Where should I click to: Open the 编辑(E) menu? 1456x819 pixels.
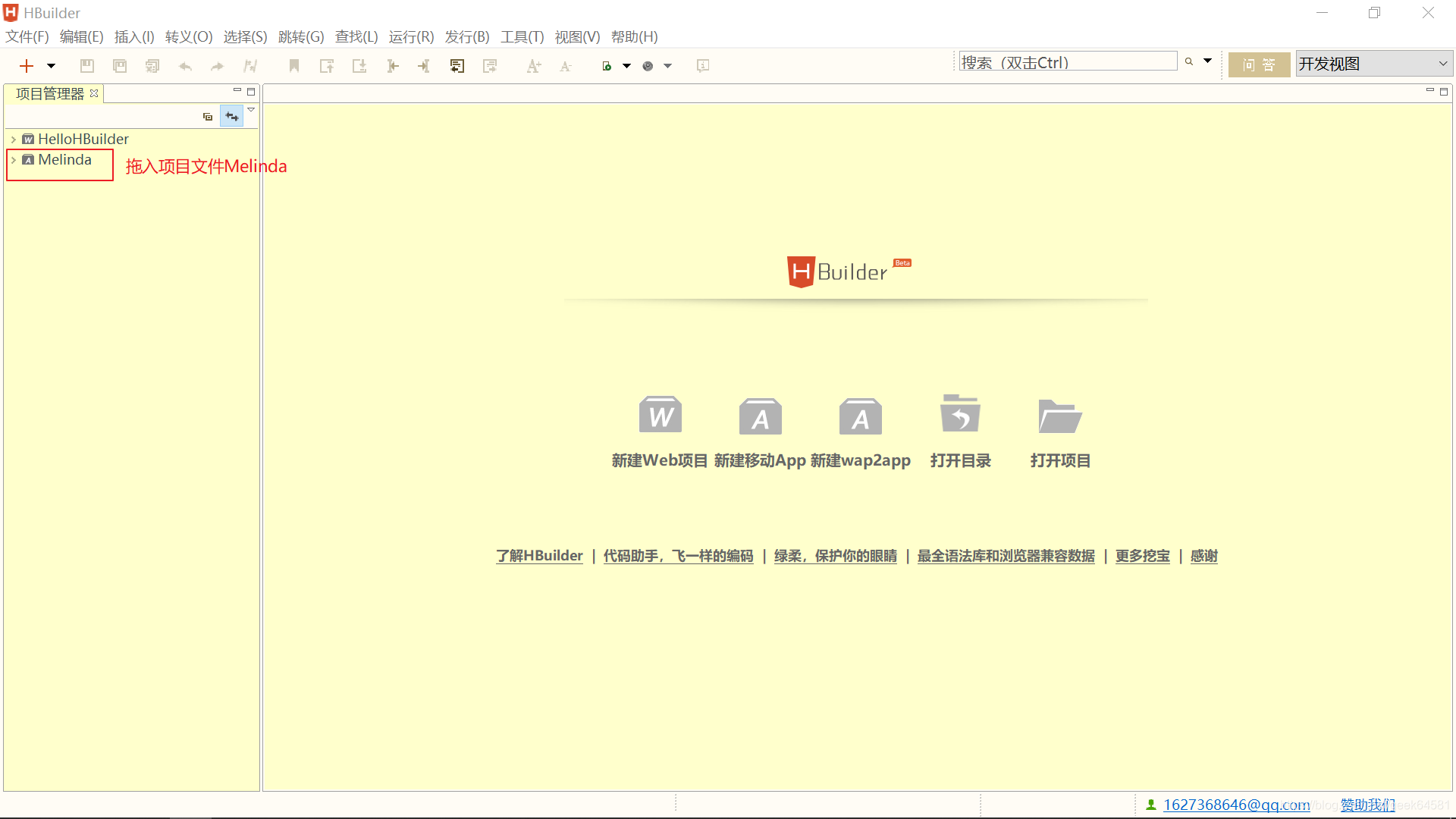point(81,36)
